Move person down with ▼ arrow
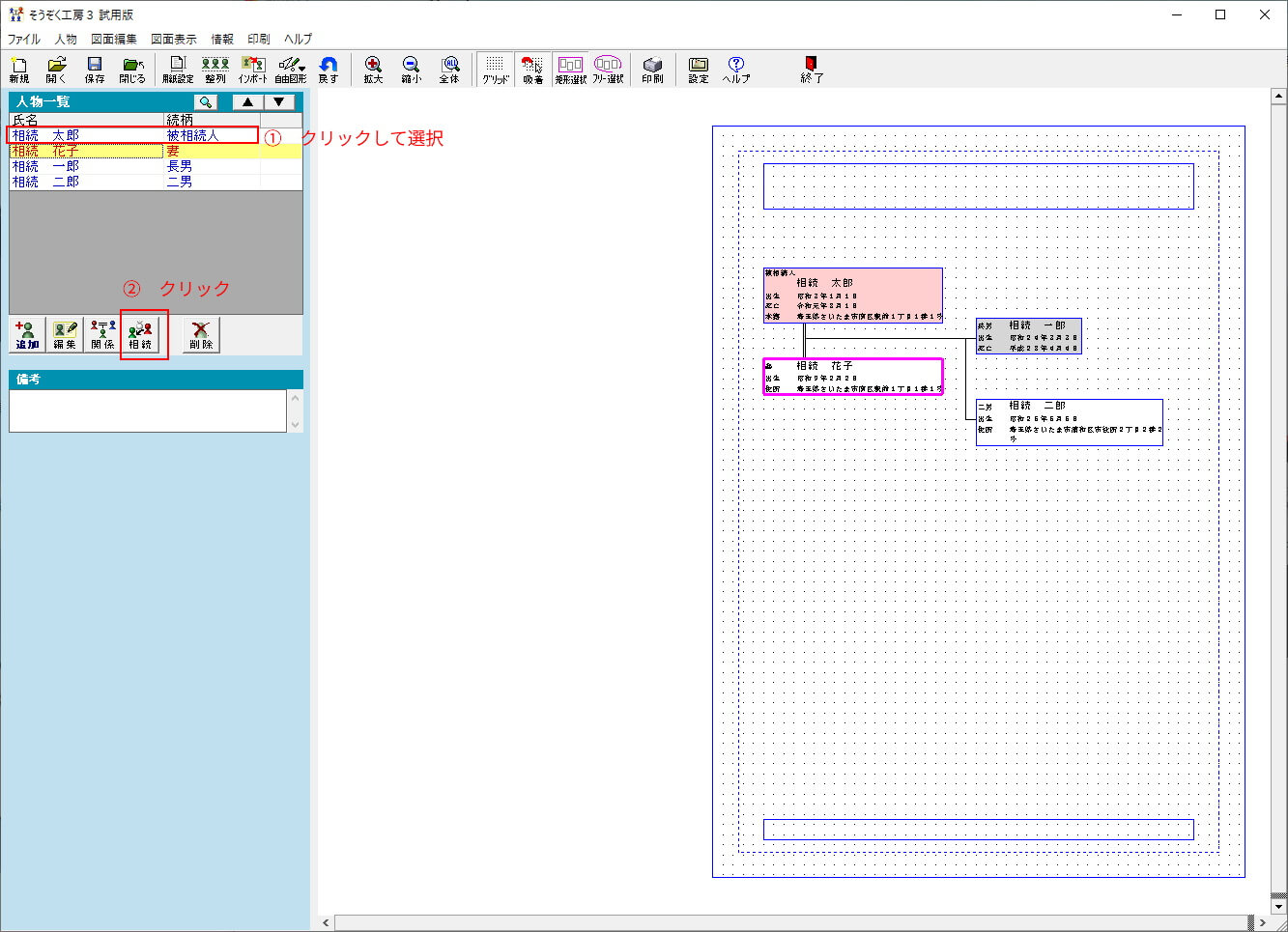 (x=279, y=102)
